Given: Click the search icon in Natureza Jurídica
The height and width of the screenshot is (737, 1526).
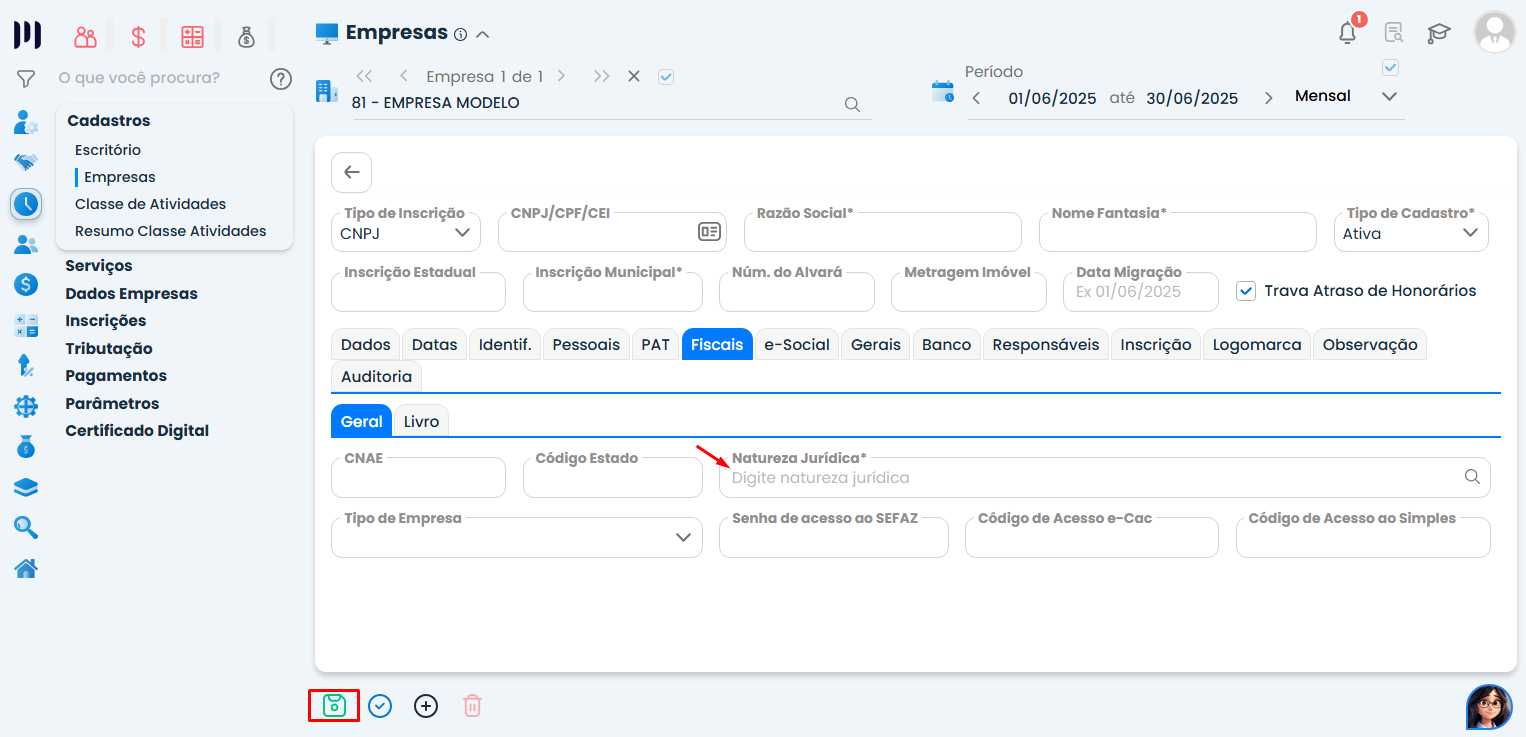Looking at the screenshot, I should coord(1471,477).
